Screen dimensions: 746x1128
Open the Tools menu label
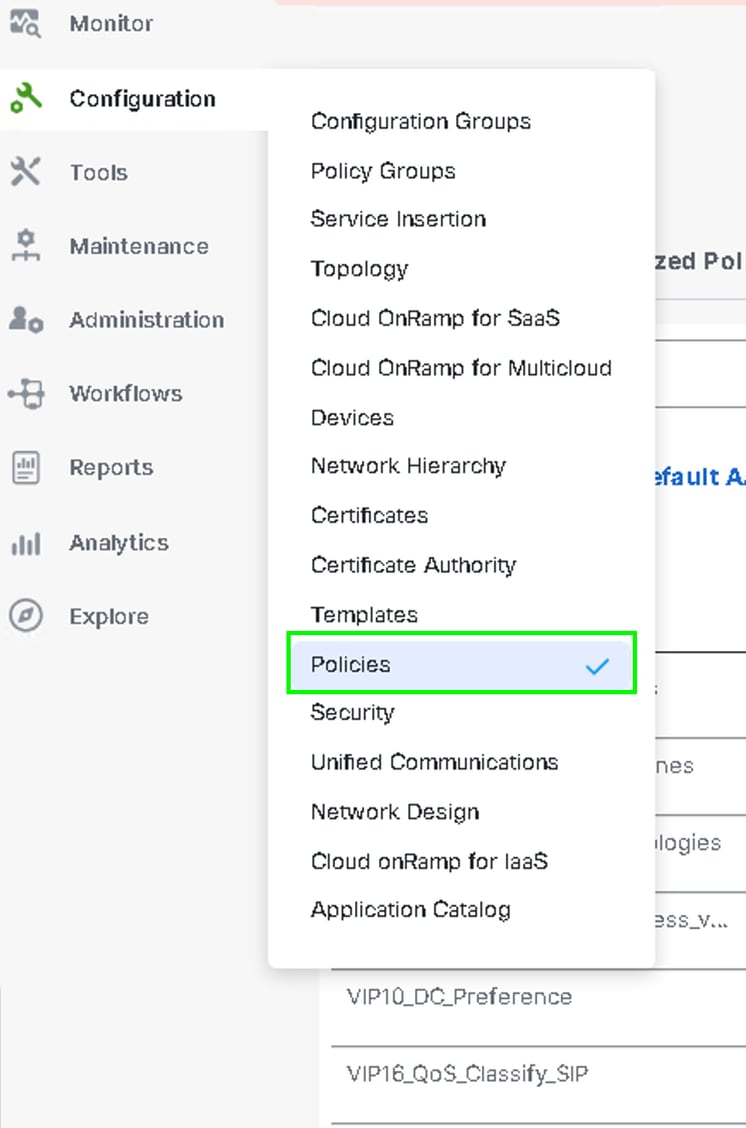[x=99, y=173]
